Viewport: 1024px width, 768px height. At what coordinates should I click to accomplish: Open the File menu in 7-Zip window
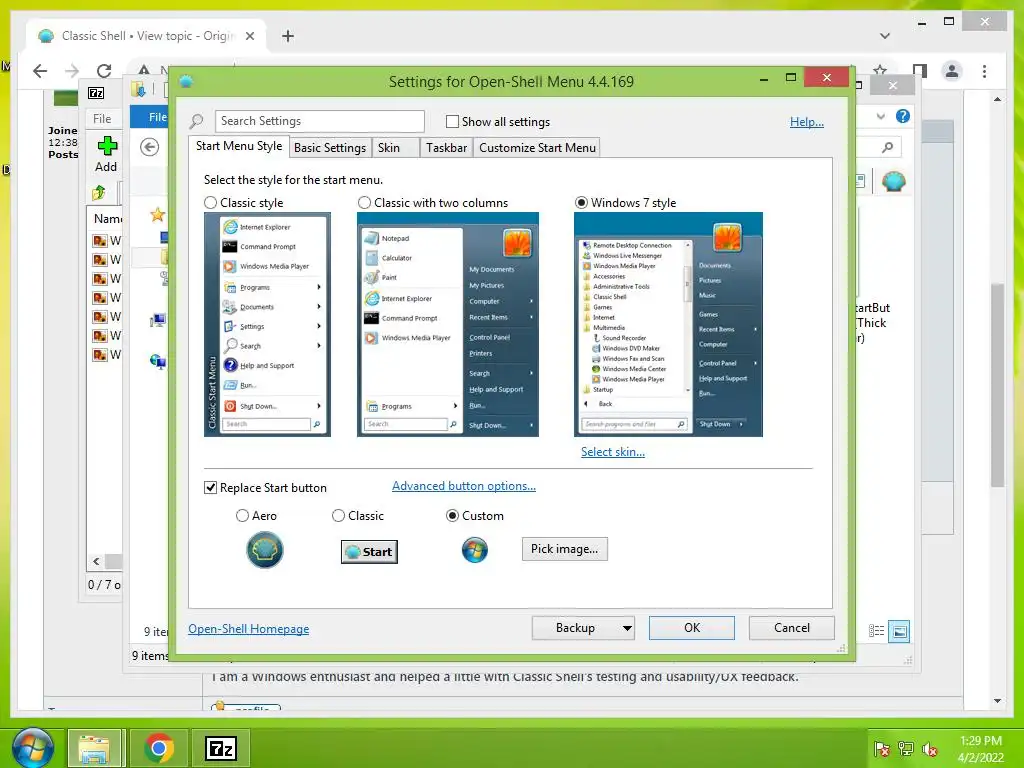point(102,119)
